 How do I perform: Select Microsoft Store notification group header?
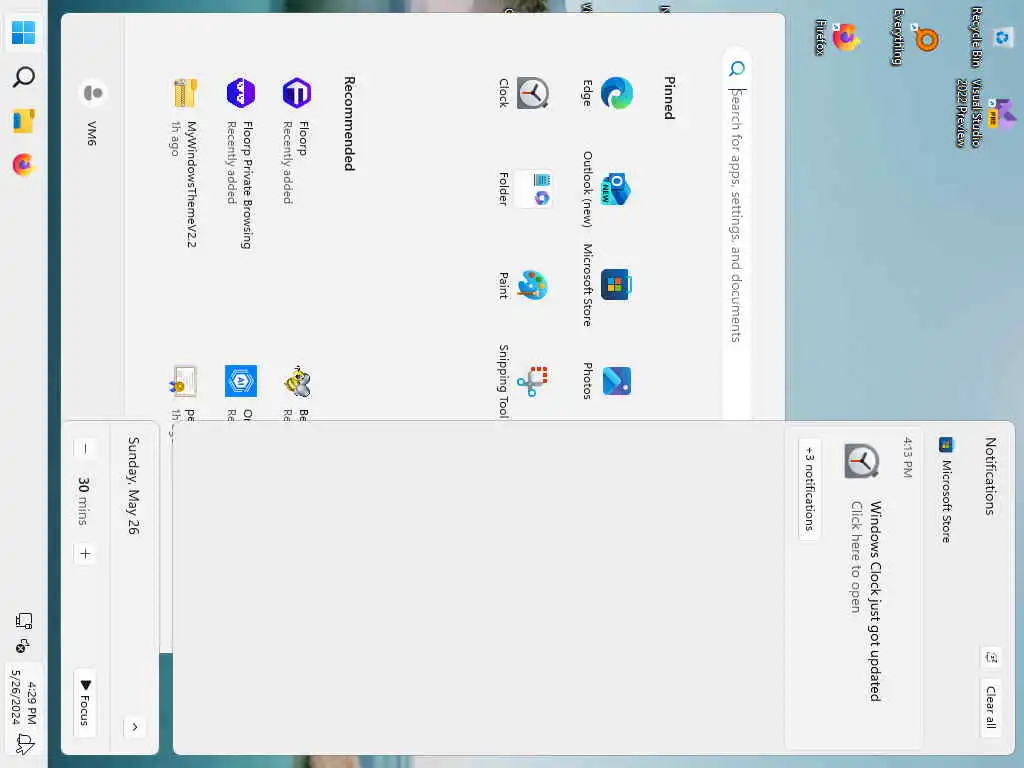coord(946,490)
